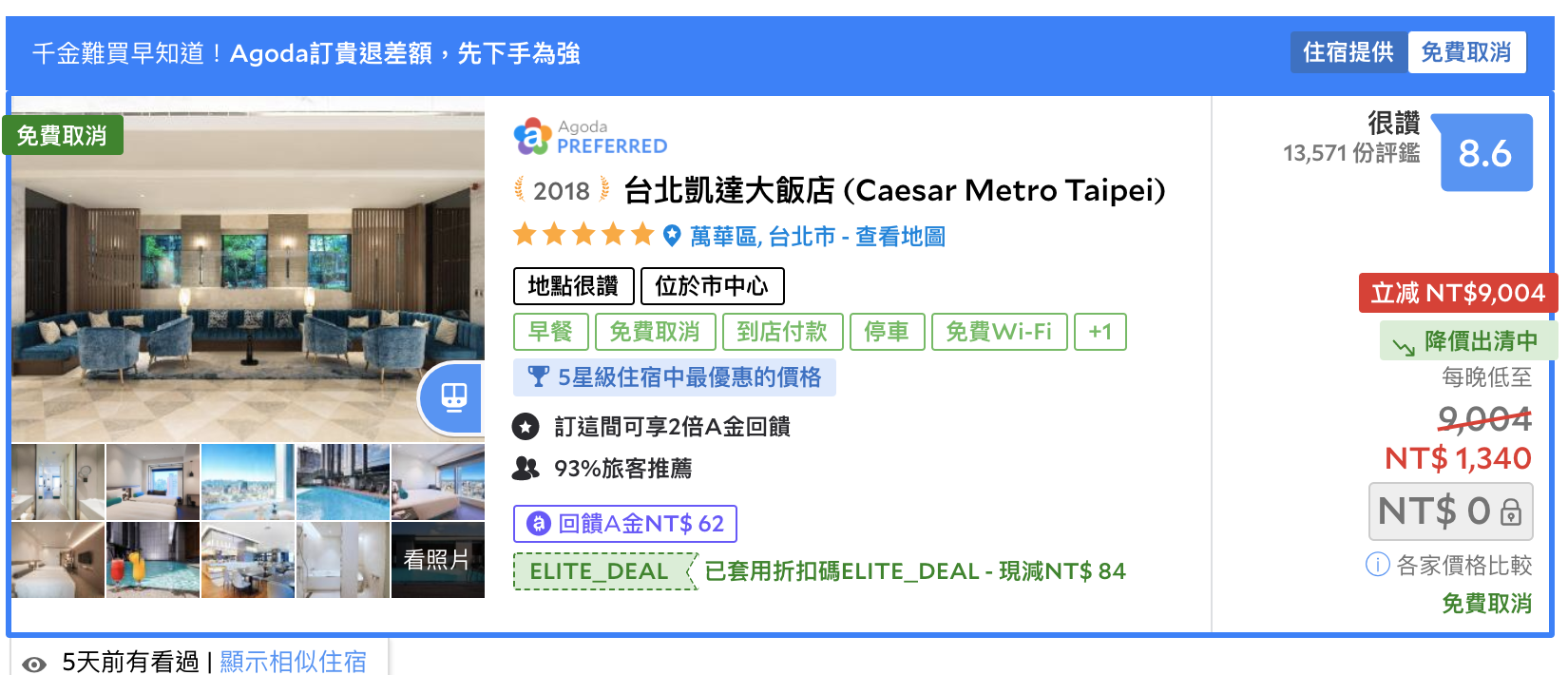Image resolution: width=1568 pixels, height=675 pixels.
Task: Click the 立減 NT$9,004 discount badge
Action: 1458,293
